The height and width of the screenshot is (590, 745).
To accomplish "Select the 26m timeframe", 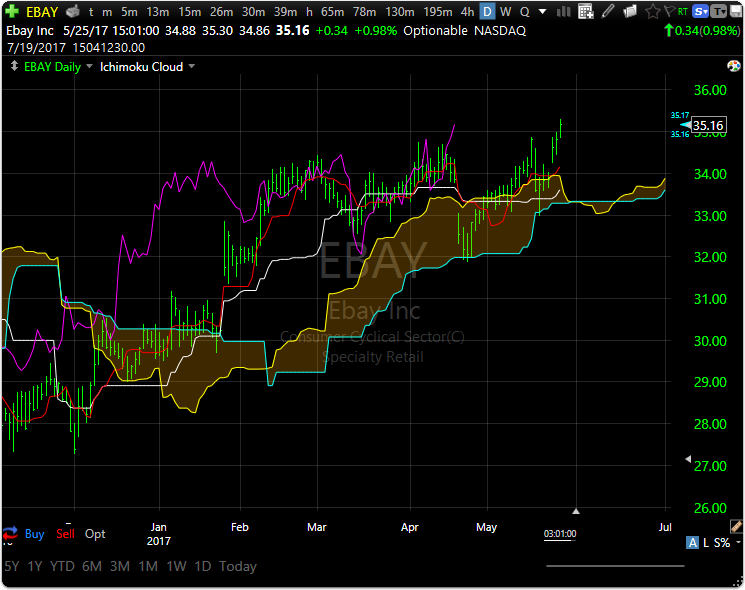I will click(221, 11).
